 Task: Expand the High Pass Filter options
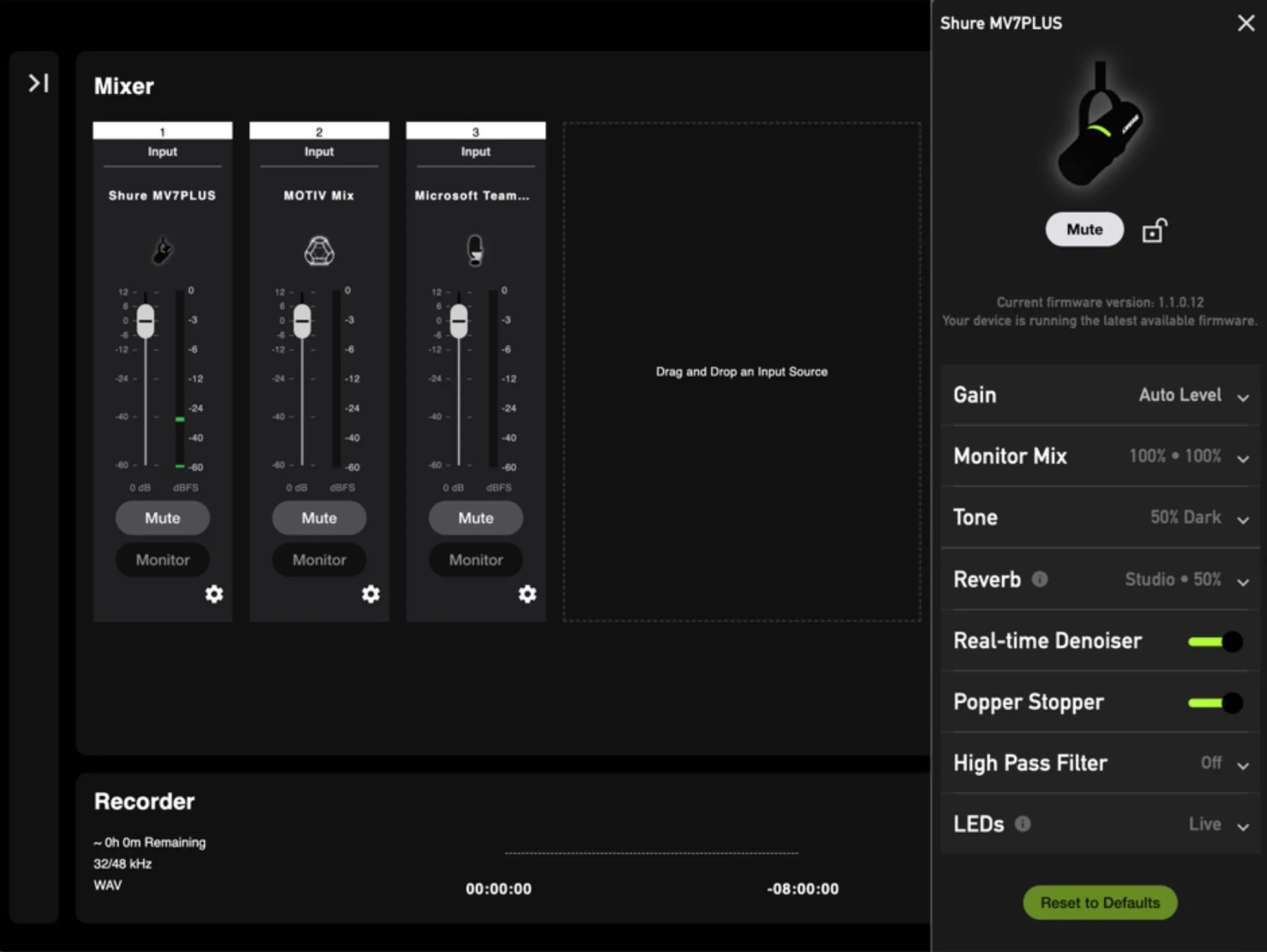tap(1242, 765)
